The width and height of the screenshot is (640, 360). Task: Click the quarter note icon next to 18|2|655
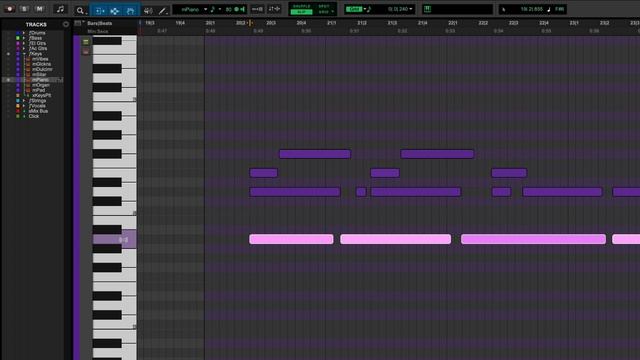pyautogui.click(x=549, y=9)
